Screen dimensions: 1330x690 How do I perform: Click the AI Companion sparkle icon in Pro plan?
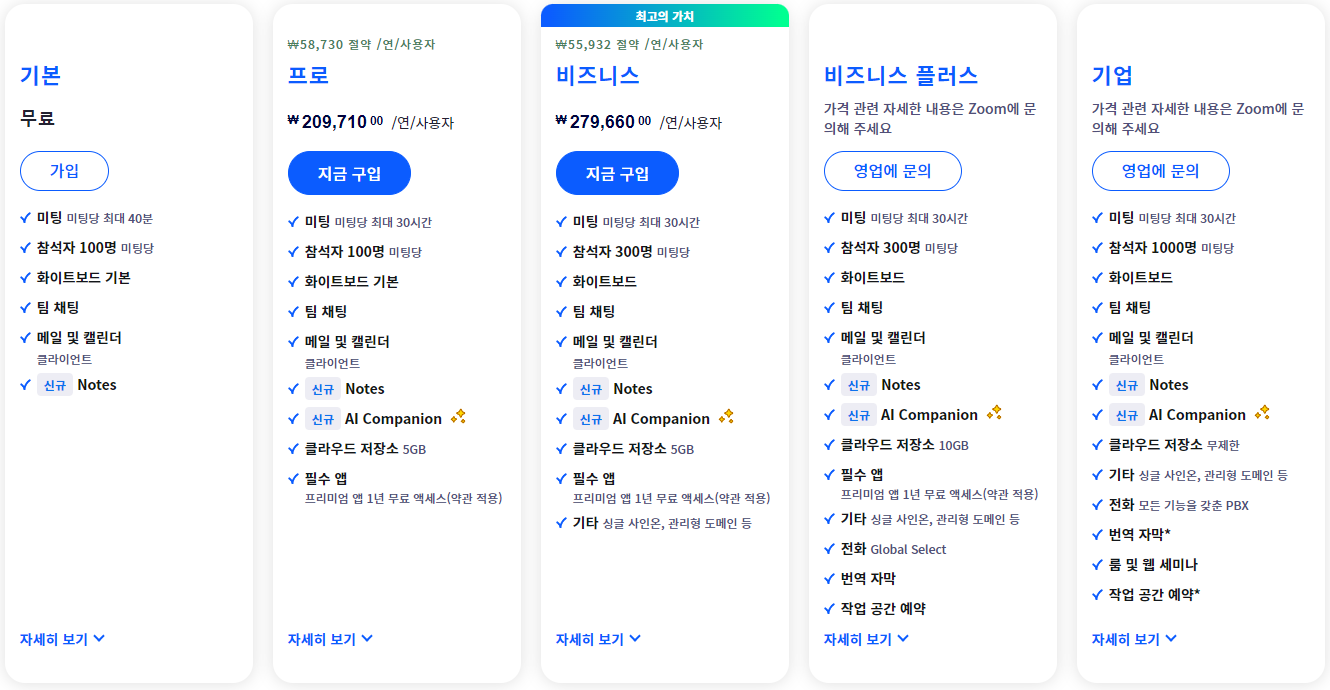[459, 418]
